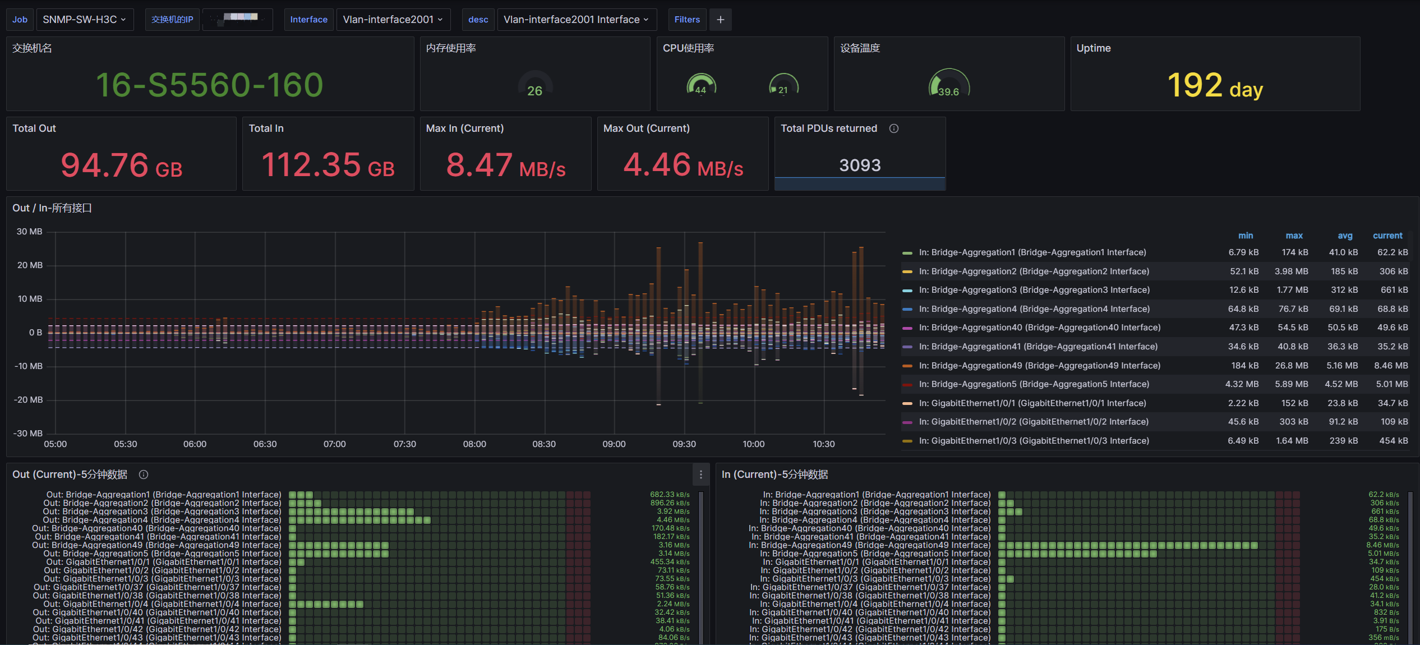This screenshot has width=1420, height=645.
Task: Click the 8.46 MB/s value in In (Current) panel
Action: [1383, 545]
